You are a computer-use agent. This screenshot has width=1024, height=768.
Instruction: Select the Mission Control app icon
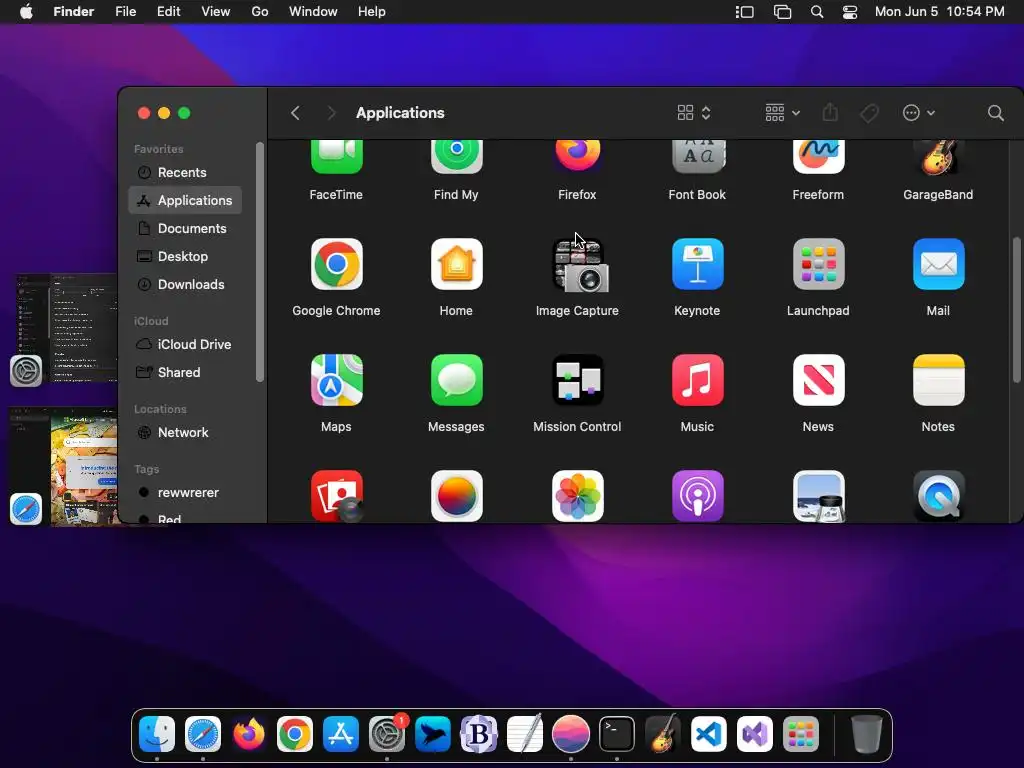[x=577, y=380]
